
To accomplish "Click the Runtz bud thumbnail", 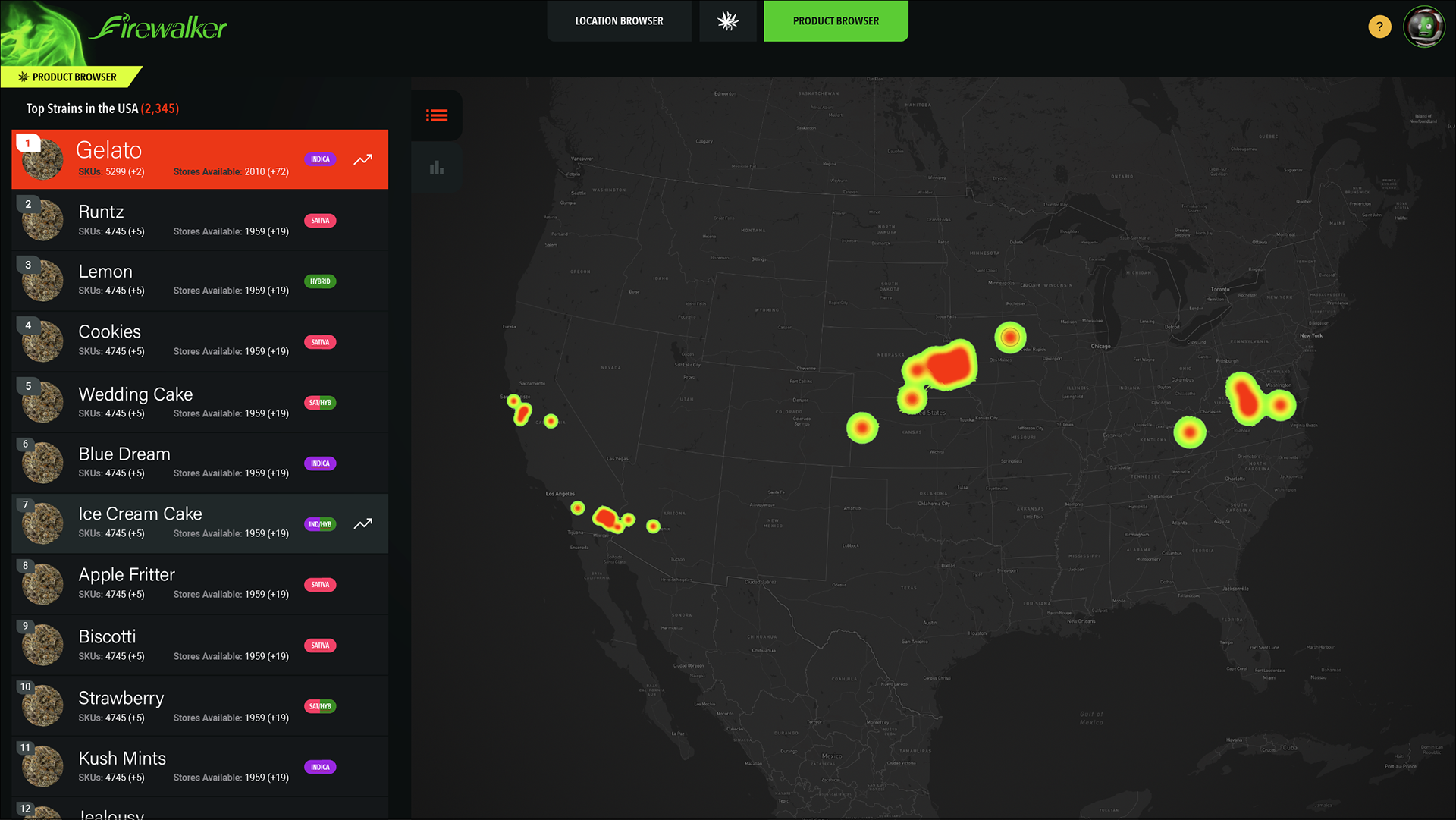I will 42,220.
